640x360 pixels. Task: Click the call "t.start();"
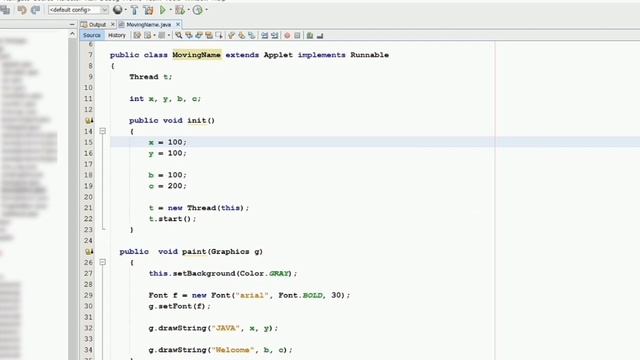172,219
